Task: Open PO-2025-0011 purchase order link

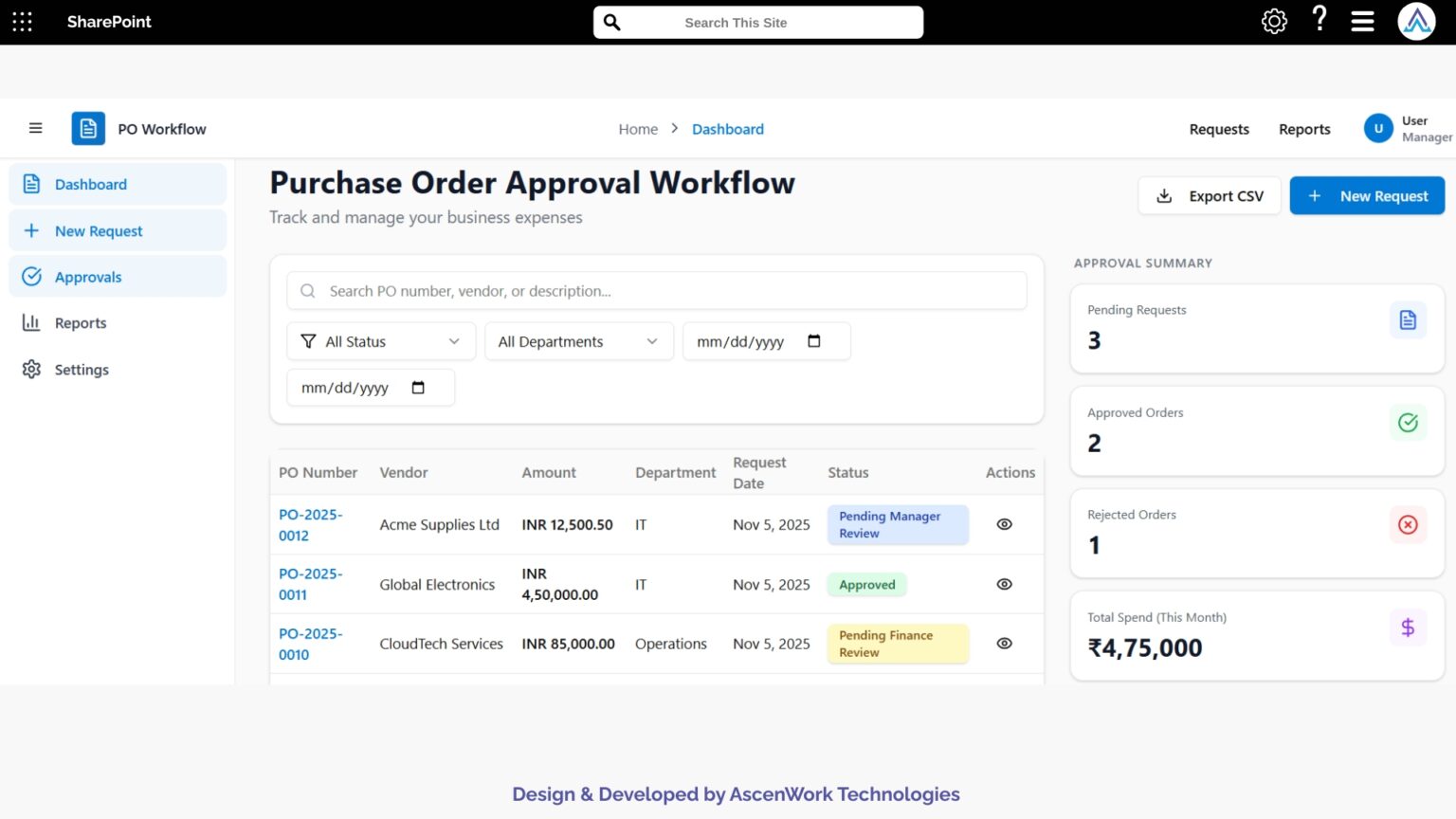Action: (x=310, y=584)
